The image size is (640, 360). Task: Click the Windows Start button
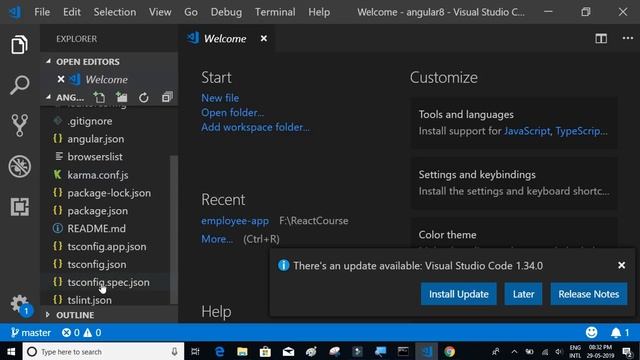tap(11, 351)
